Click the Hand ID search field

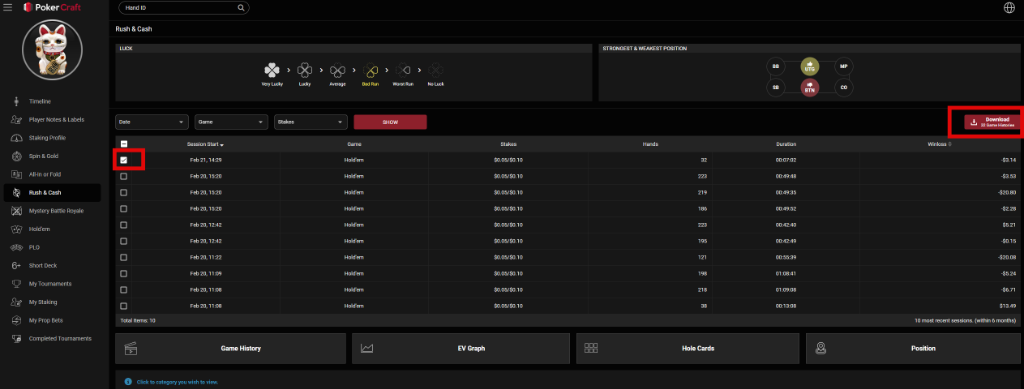click(184, 8)
